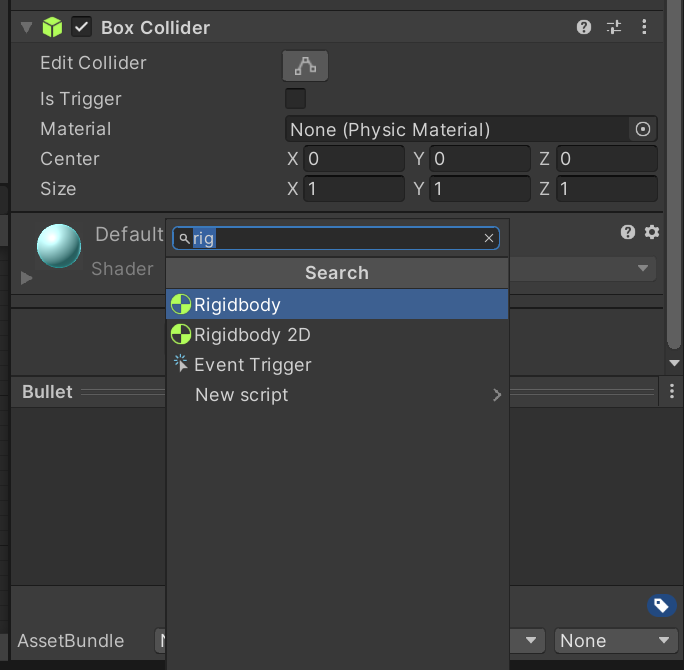Click the Center Z axis label

coord(544,159)
